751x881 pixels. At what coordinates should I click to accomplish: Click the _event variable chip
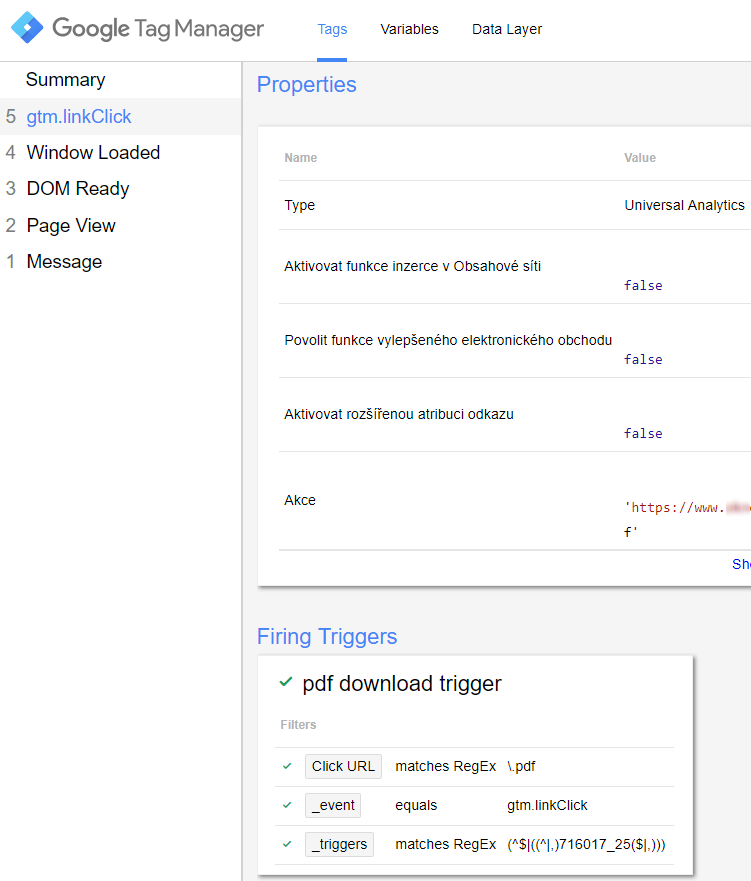point(333,805)
